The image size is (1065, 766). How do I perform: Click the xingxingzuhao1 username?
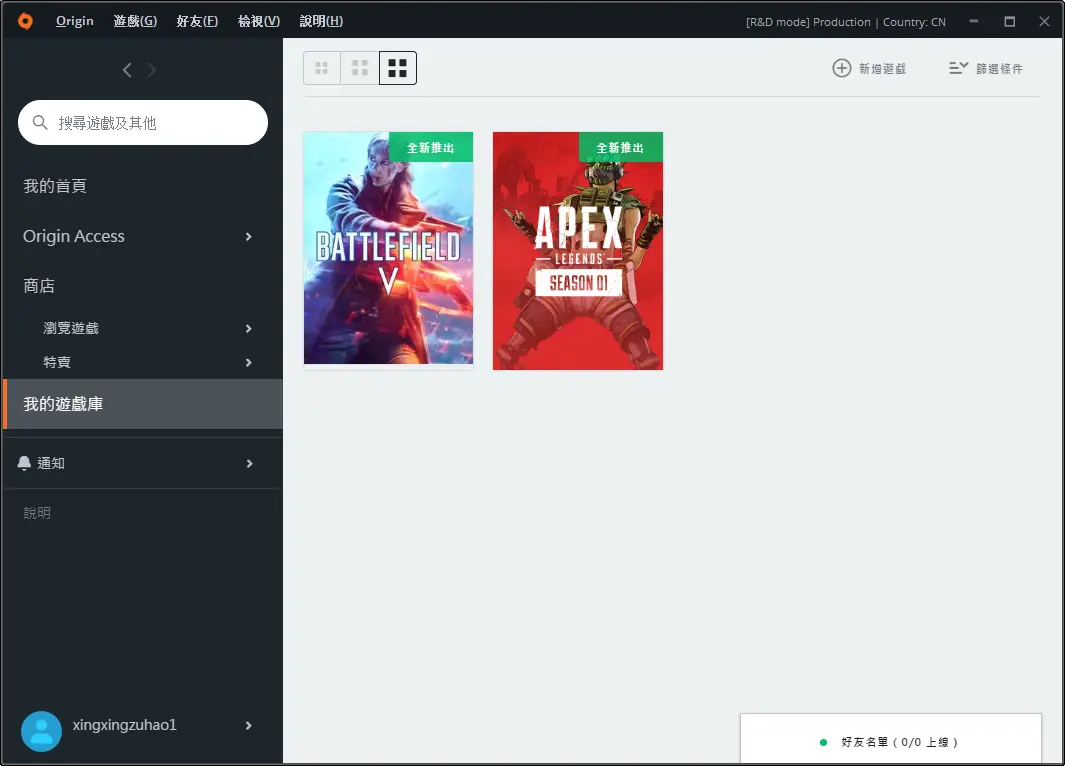coord(125,725)
